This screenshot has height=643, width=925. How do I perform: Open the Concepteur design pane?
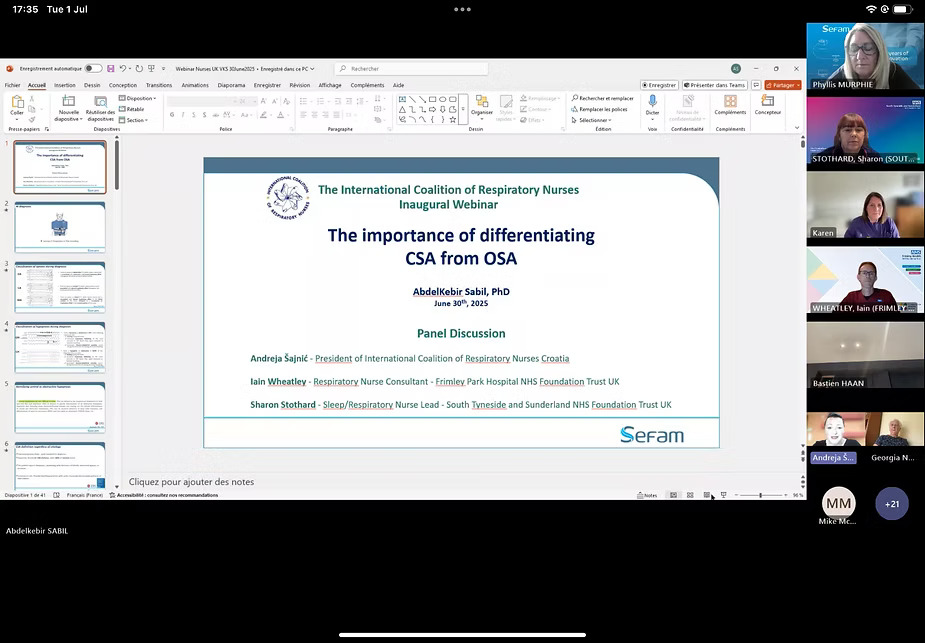[768, 103]
